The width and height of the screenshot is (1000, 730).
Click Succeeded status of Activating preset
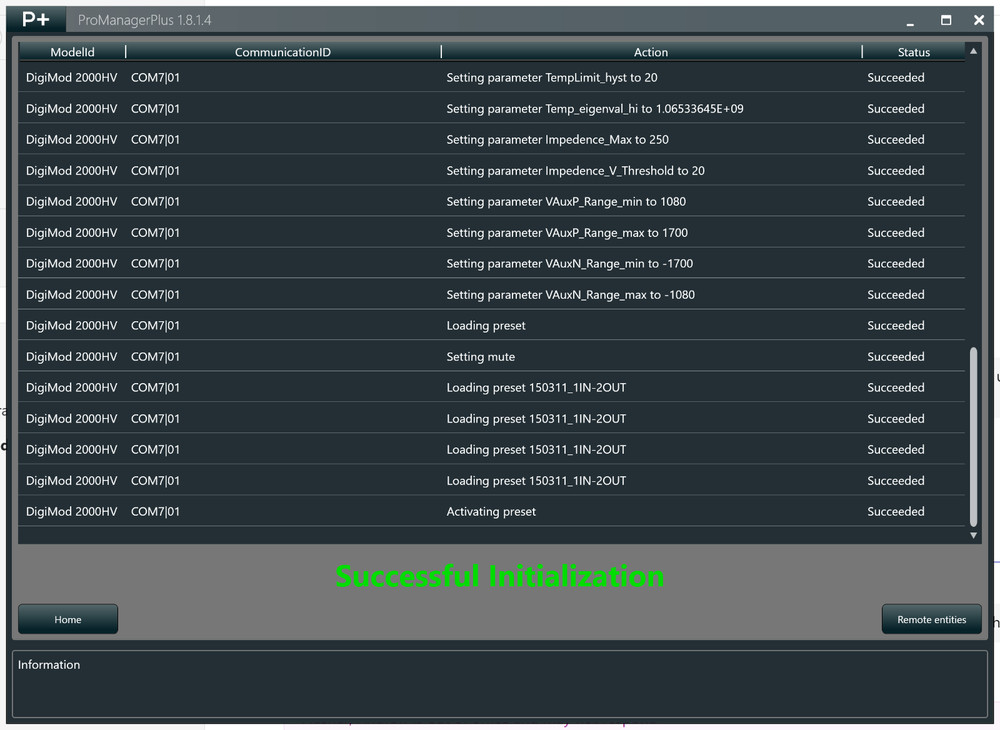pyautogui.click(x=895, y=511)
